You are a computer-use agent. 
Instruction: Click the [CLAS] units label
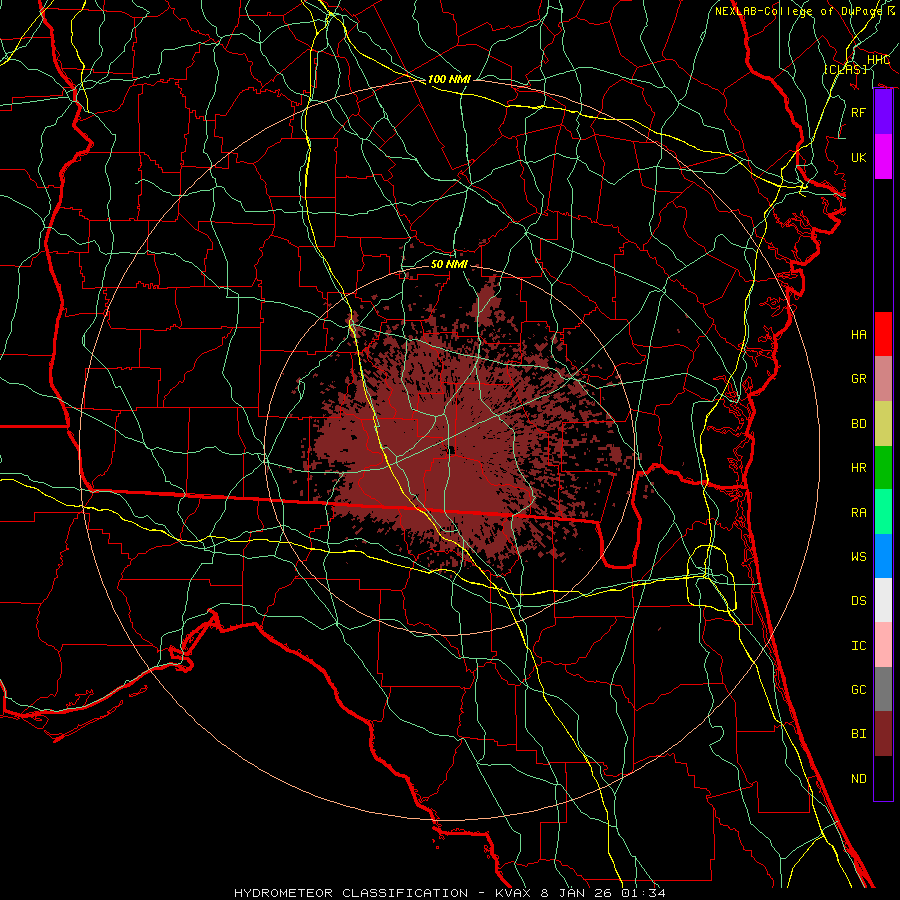point(845,69)
